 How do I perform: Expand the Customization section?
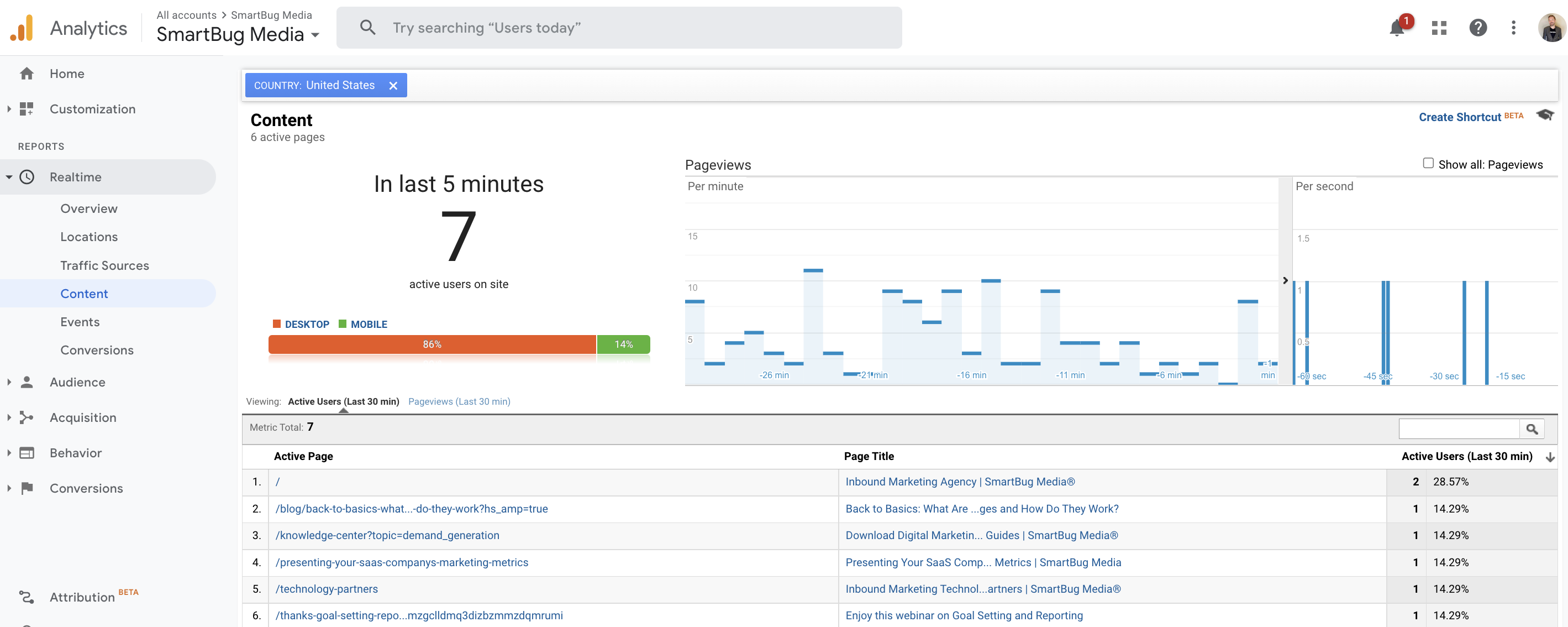point(9,109)
